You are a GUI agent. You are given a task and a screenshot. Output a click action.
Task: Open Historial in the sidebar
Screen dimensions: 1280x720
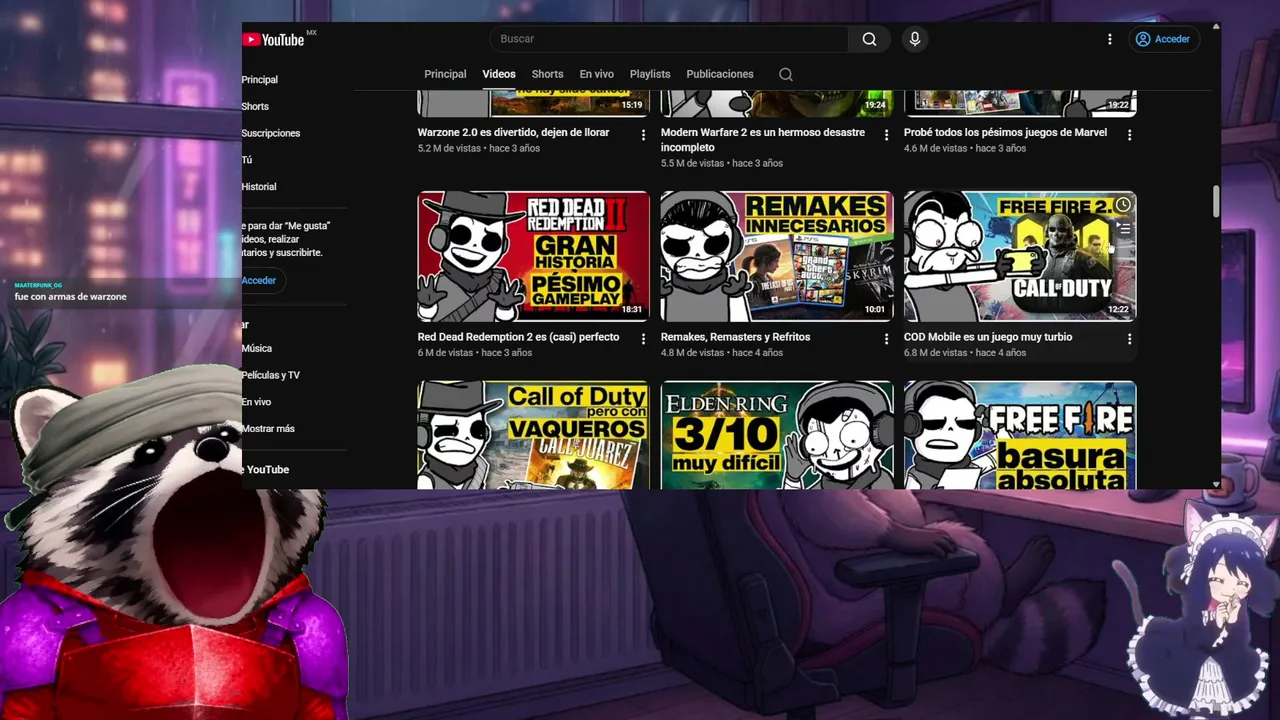point(259,187)
